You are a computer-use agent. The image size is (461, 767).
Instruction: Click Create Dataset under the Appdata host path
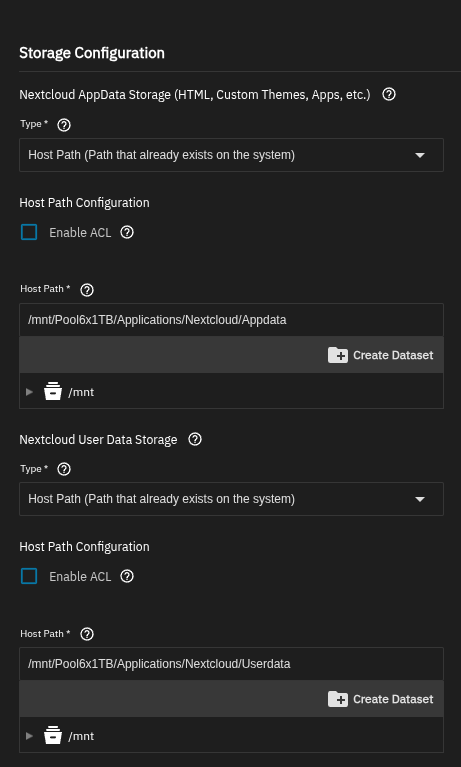pos(380,355)
